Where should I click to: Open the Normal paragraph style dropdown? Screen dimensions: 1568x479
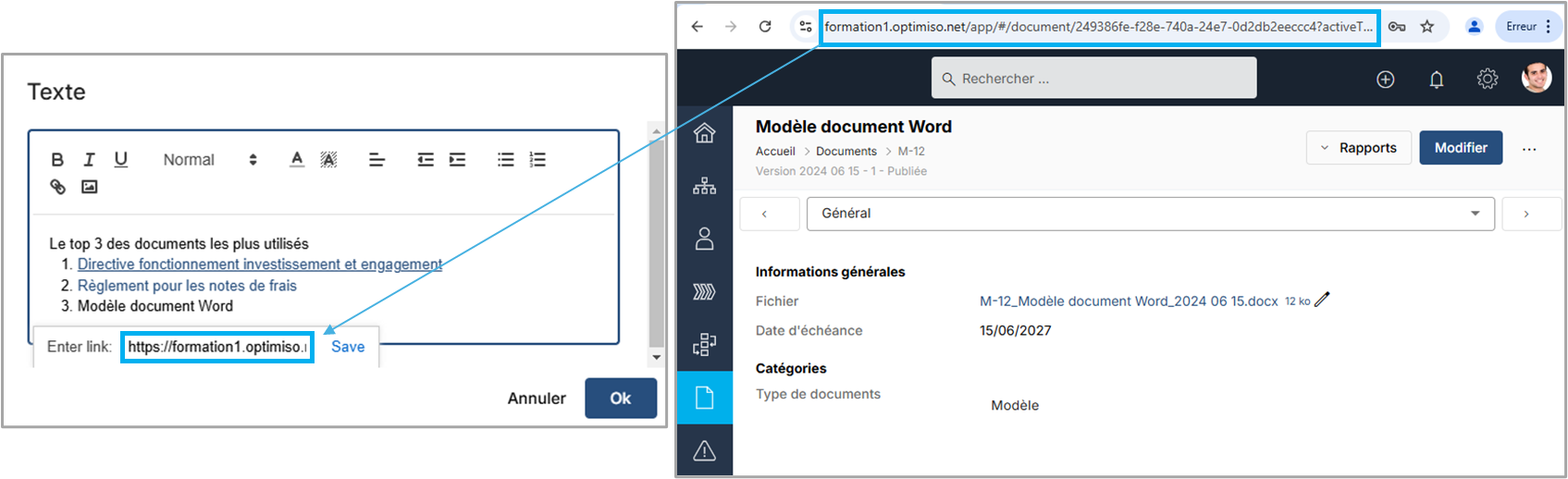click(209, 160)
